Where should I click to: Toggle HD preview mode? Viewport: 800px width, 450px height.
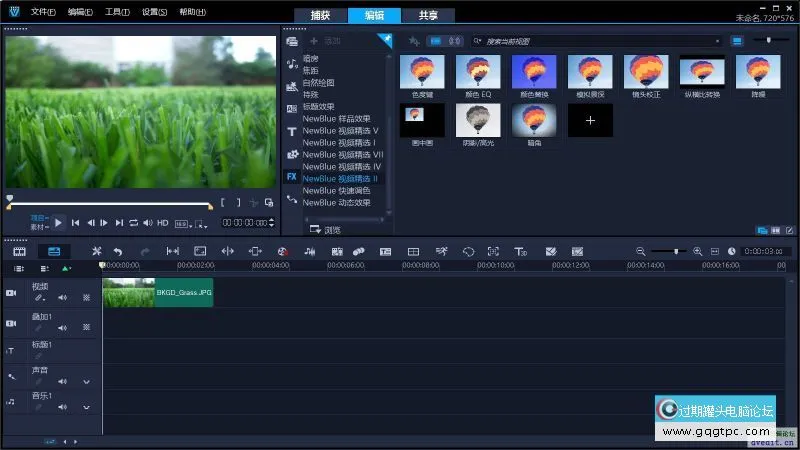click(162, 222)
